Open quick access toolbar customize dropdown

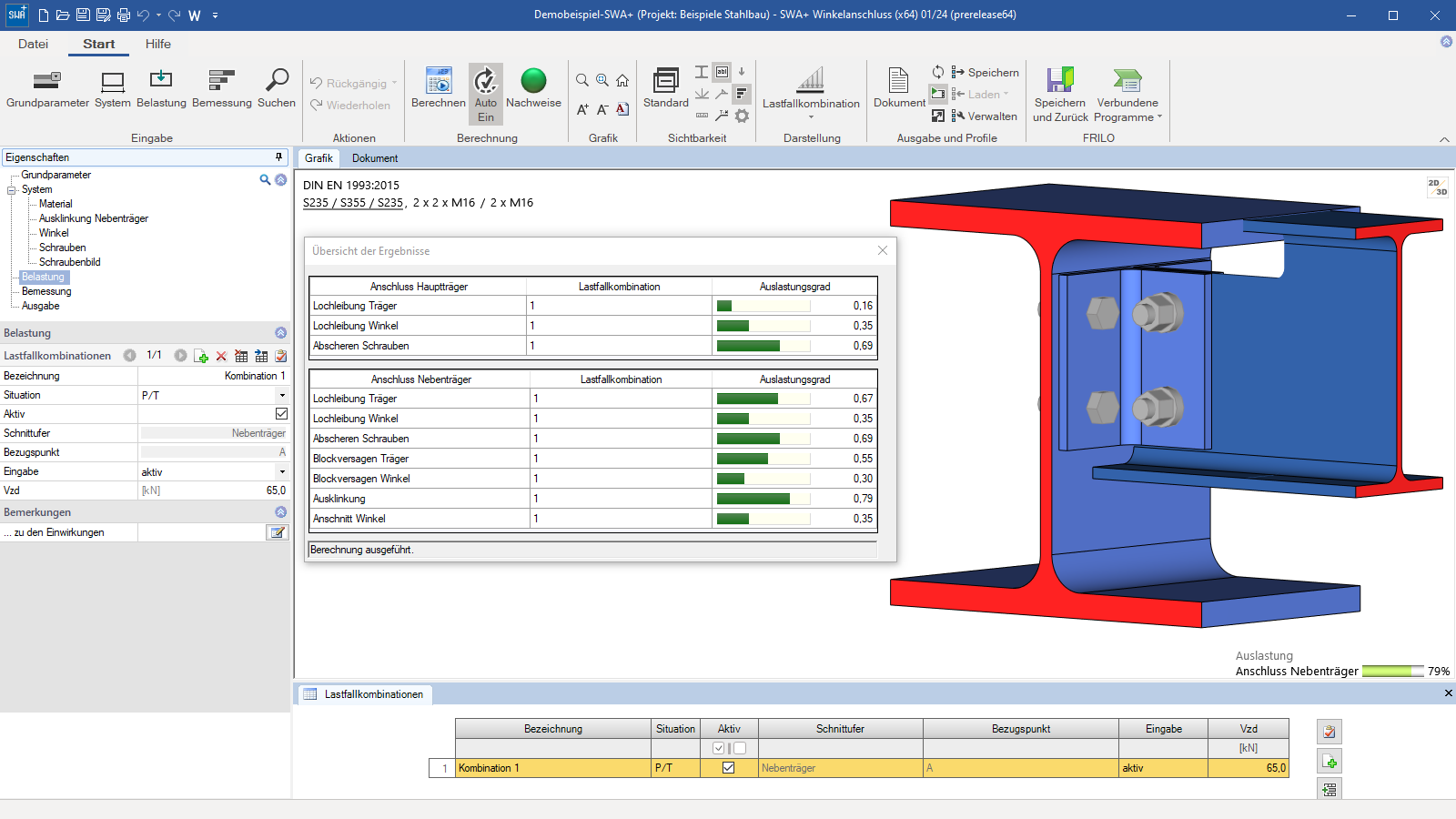point(215,15)
